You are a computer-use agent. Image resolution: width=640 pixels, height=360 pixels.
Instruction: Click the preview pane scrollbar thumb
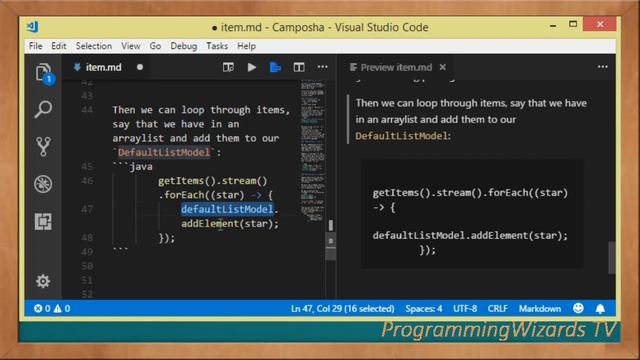pos(611,258)
